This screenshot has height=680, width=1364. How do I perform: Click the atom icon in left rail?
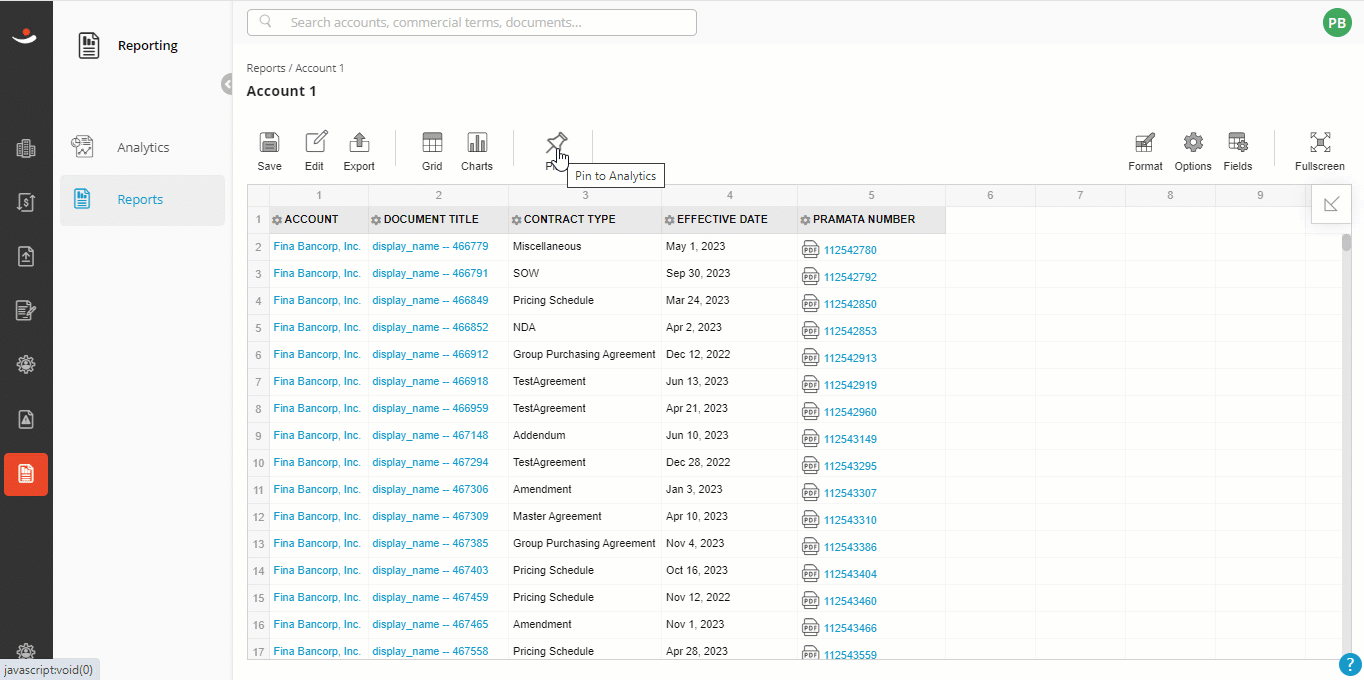click(x=26, y=365)
